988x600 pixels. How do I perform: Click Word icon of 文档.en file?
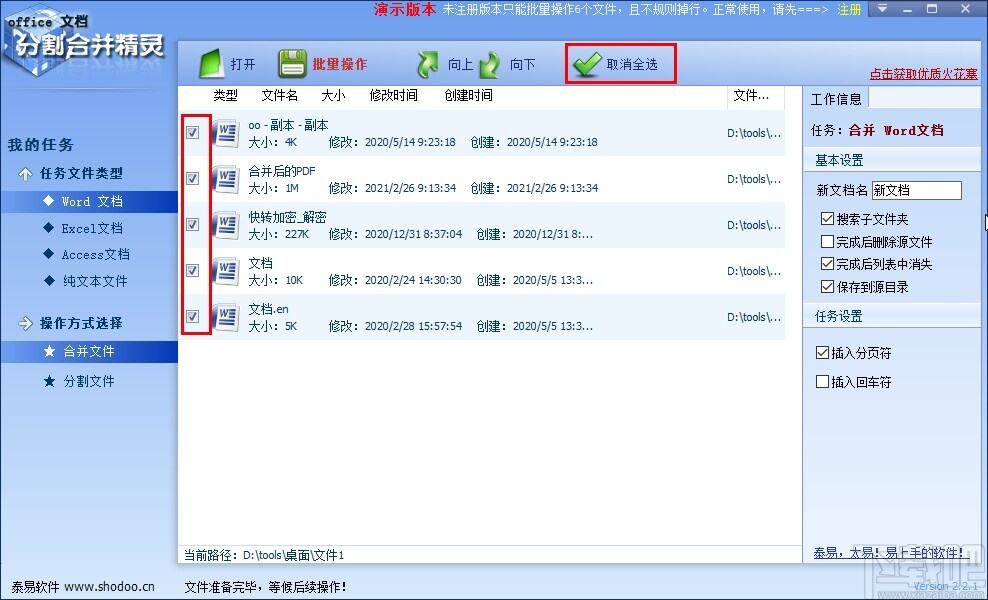pyautogui.click(x=226, y=317)
